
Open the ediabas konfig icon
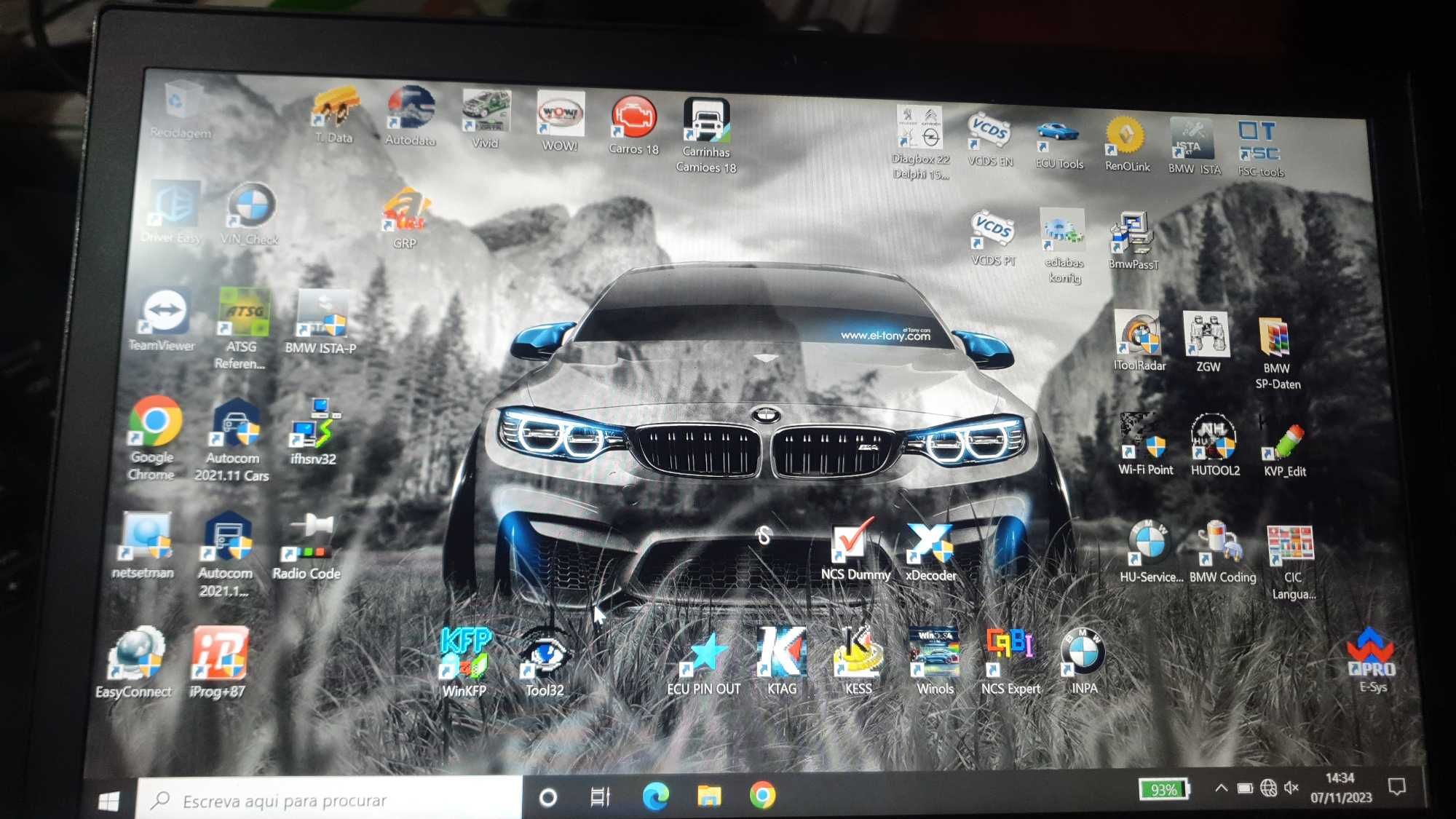[x=1064, y=247]
